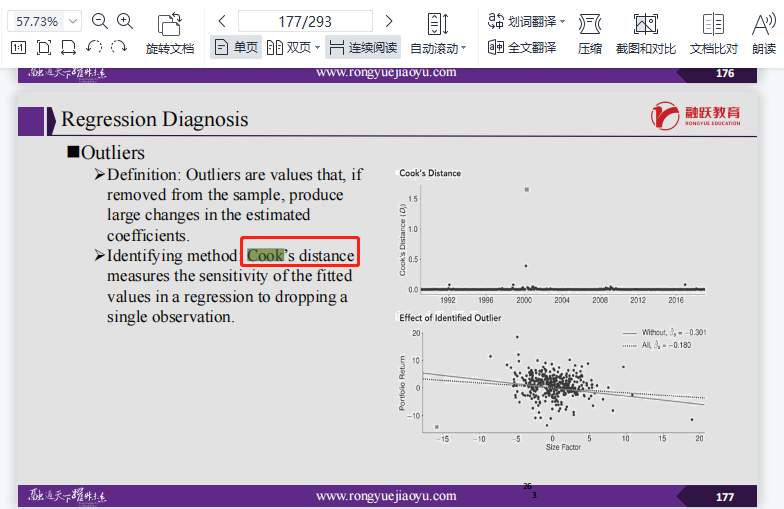Toggle 双页 double page view

(x=294, y=47)
